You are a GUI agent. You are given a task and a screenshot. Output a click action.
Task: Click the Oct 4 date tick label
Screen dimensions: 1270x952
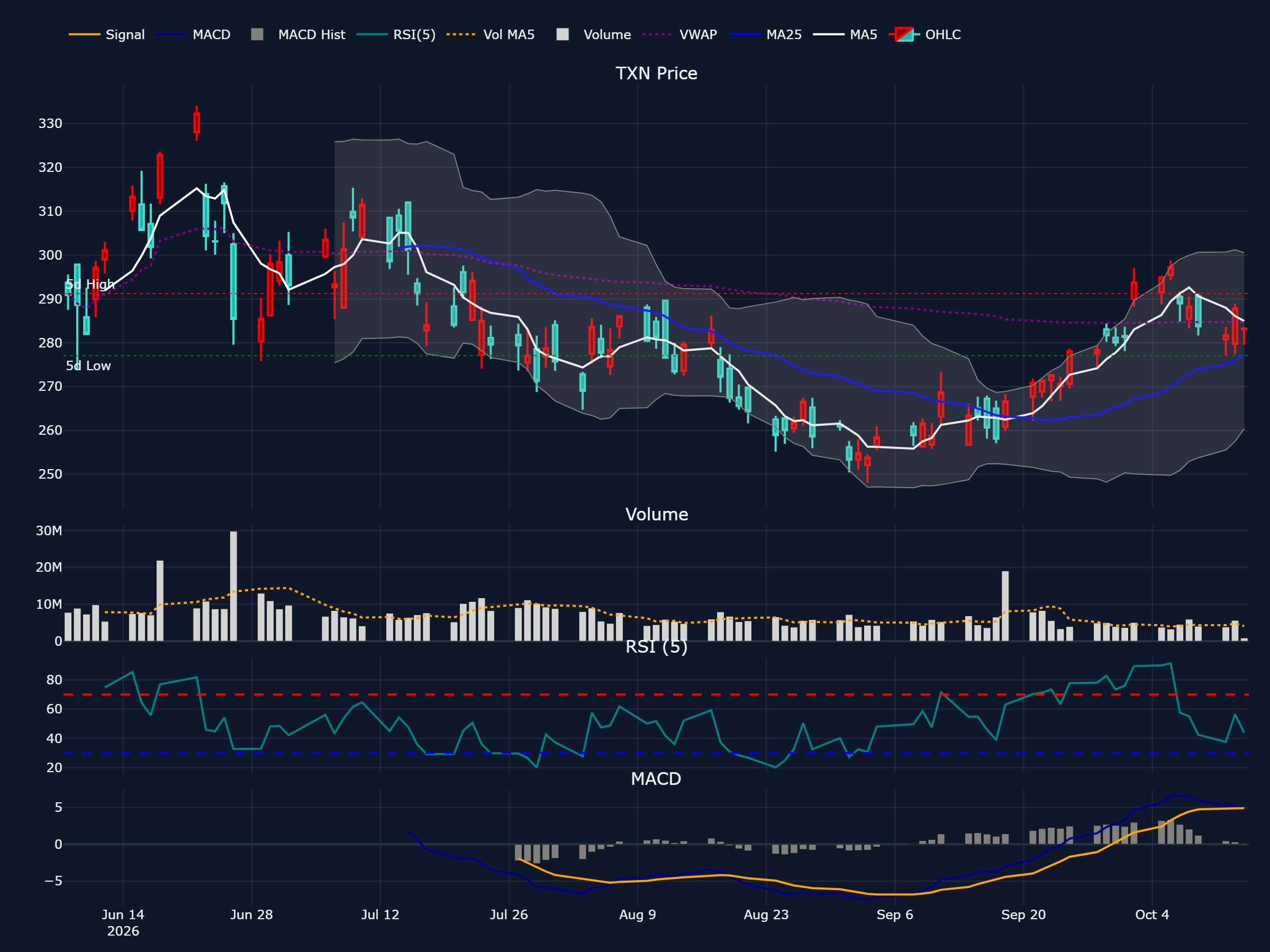pyautogui.click(x=1151, y=914)
